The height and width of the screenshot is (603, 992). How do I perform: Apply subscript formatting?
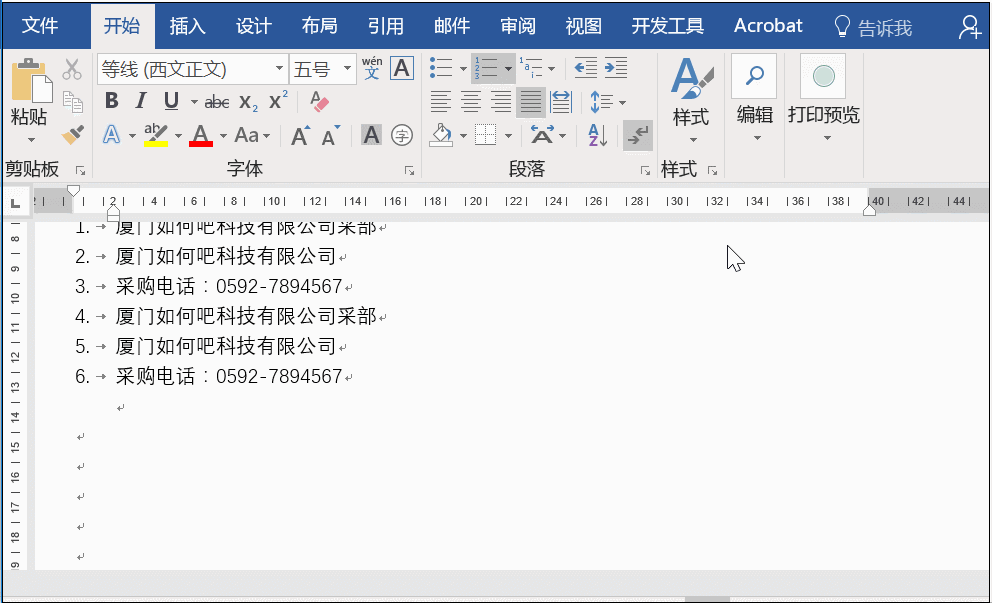tap(248, 102)
